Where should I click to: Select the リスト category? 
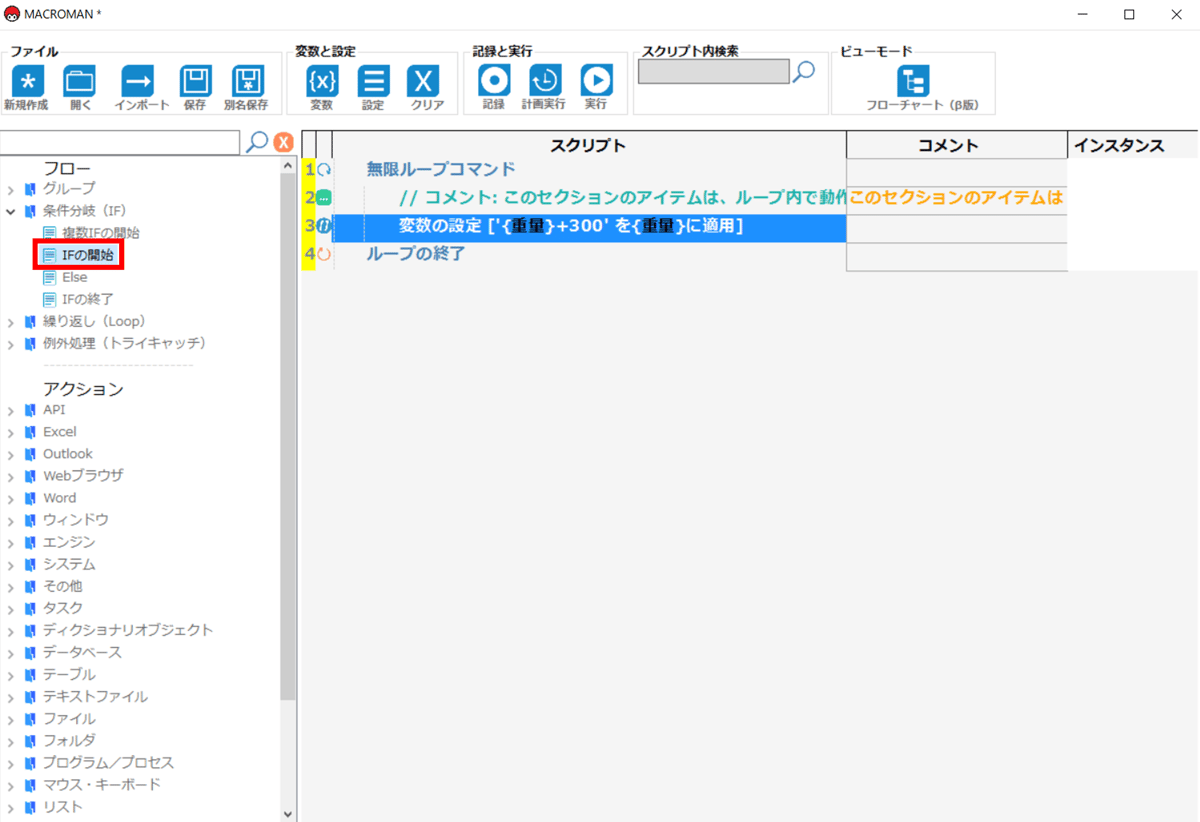pyautogui.click(x=62, y=806)
